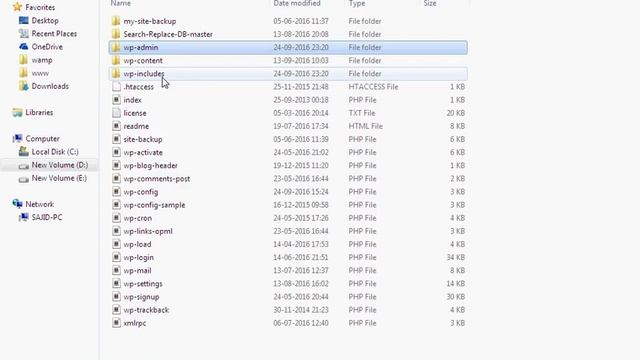This screenshot has height=360, width=640.
Task: Go to Desktop in Favorites
Action: 45,20
